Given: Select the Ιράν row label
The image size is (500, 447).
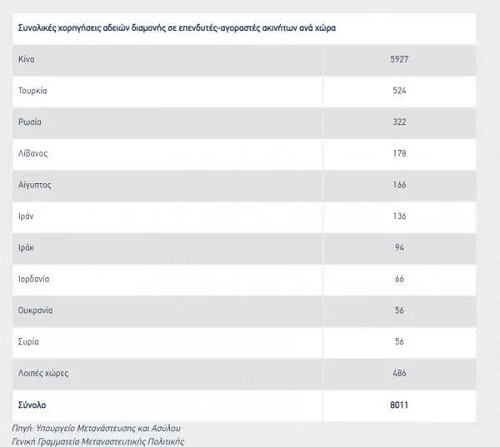Looking at the screenshot, I should point(26,216).
